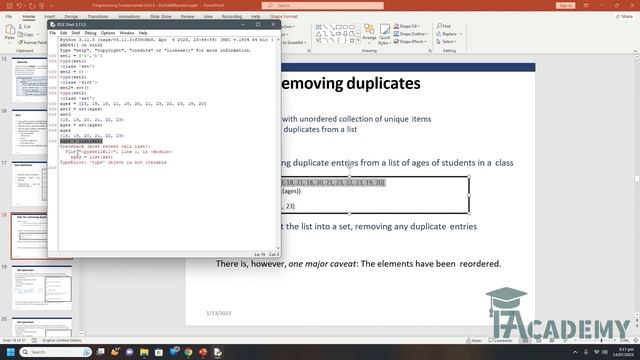640x360 pixels.
Task: Click Ribbon Display Options icon in title bar
Action: coord(586,6)
